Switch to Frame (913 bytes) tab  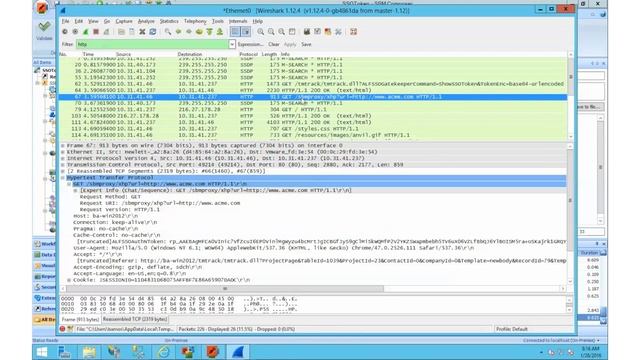(x=80, y=320)
